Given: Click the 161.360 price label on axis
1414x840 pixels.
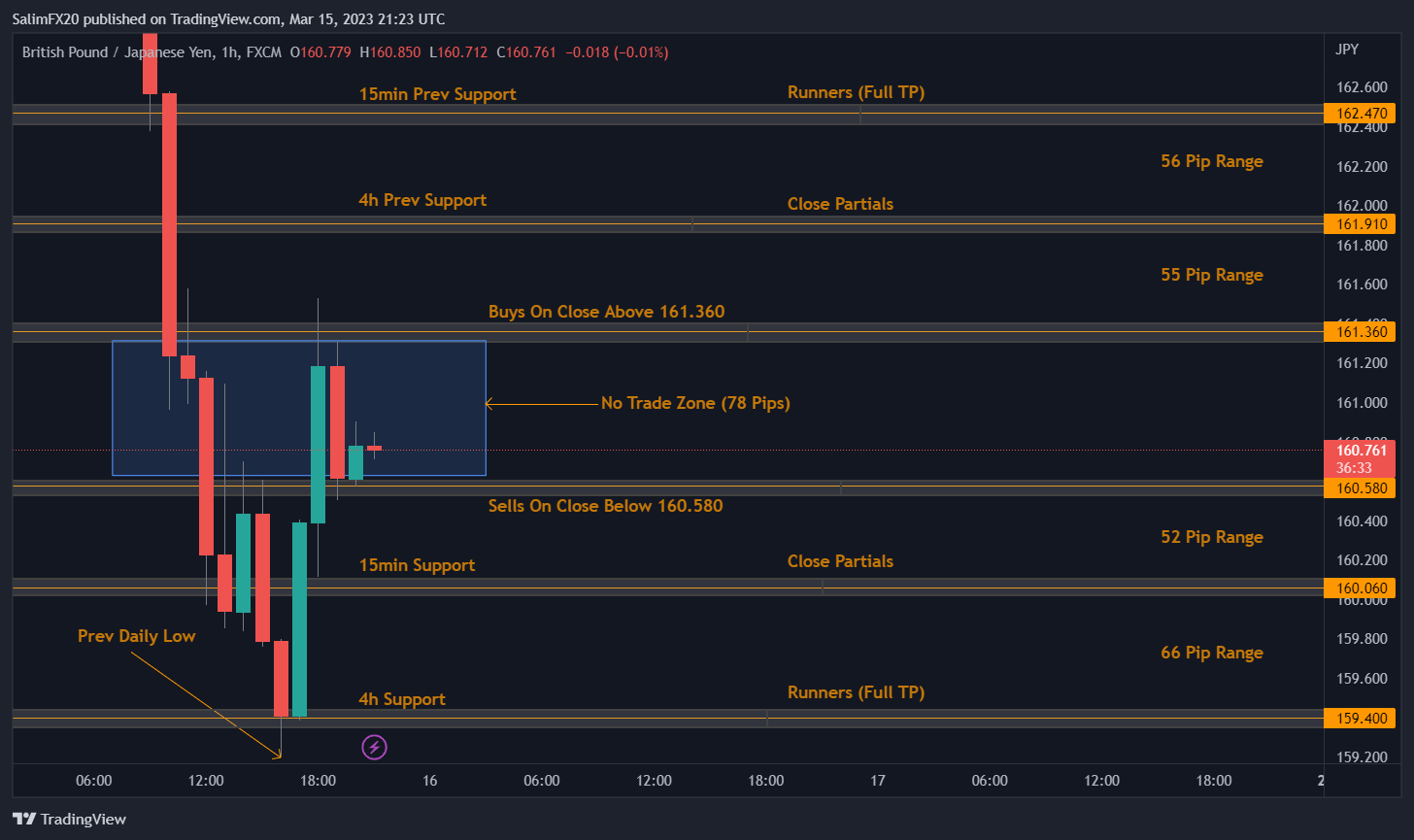Looking at the screenshot, I should pos(1361,332).
